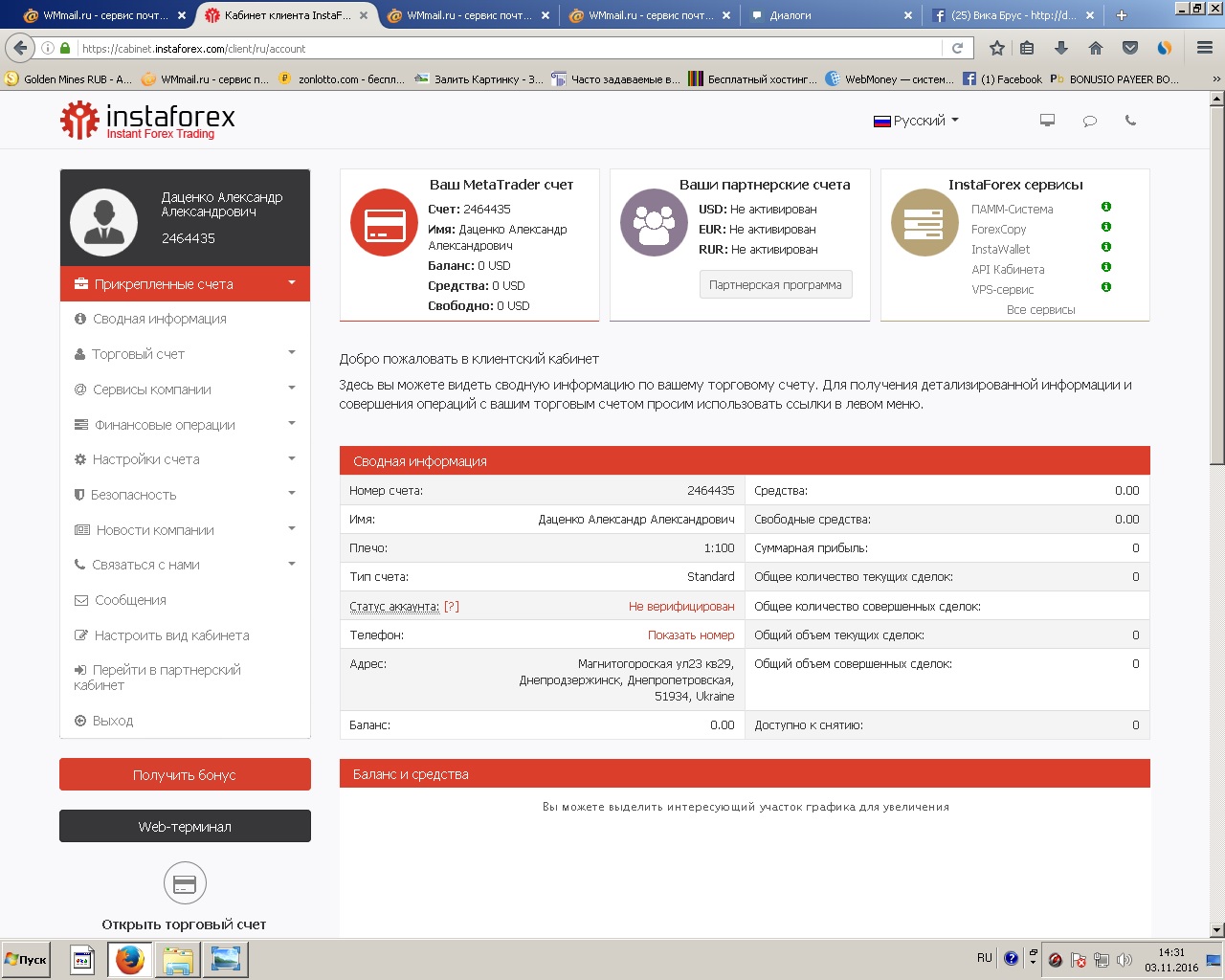Image resolution: width=1225 pixels, height=980 pixels.
Task: Click the Получить бонус button
Action: 185,774
